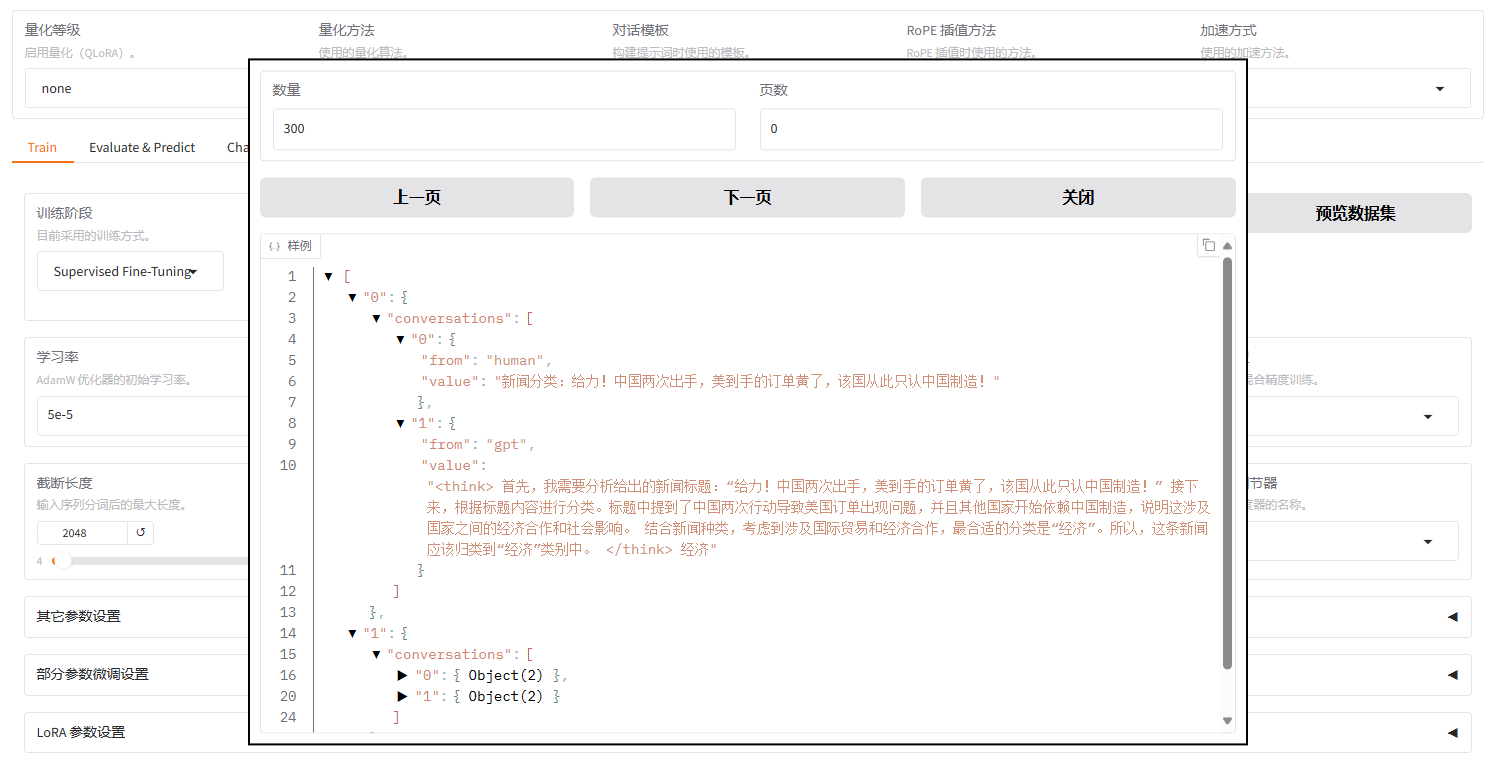Open the 训练阶段 Supervised Fine-Tuning dropdown
Image resolution: width=1487 pixels, height=763 pixels.
[x=130, y=272]
